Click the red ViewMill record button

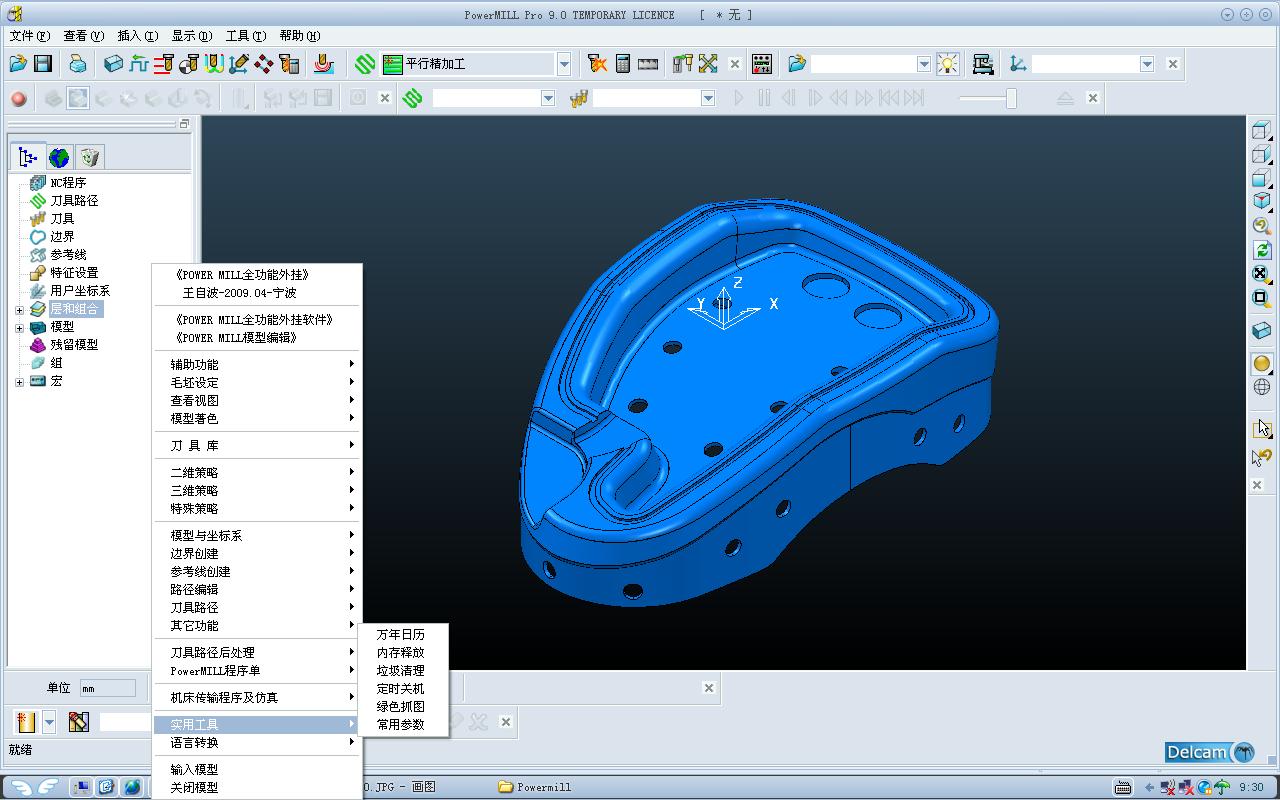(x=18, y=98)
